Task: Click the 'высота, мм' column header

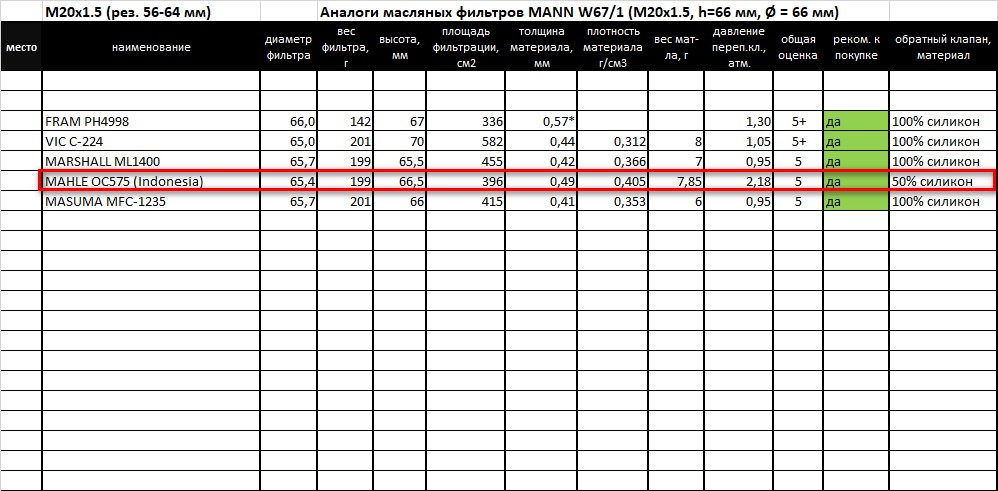Action: point(399,46)
